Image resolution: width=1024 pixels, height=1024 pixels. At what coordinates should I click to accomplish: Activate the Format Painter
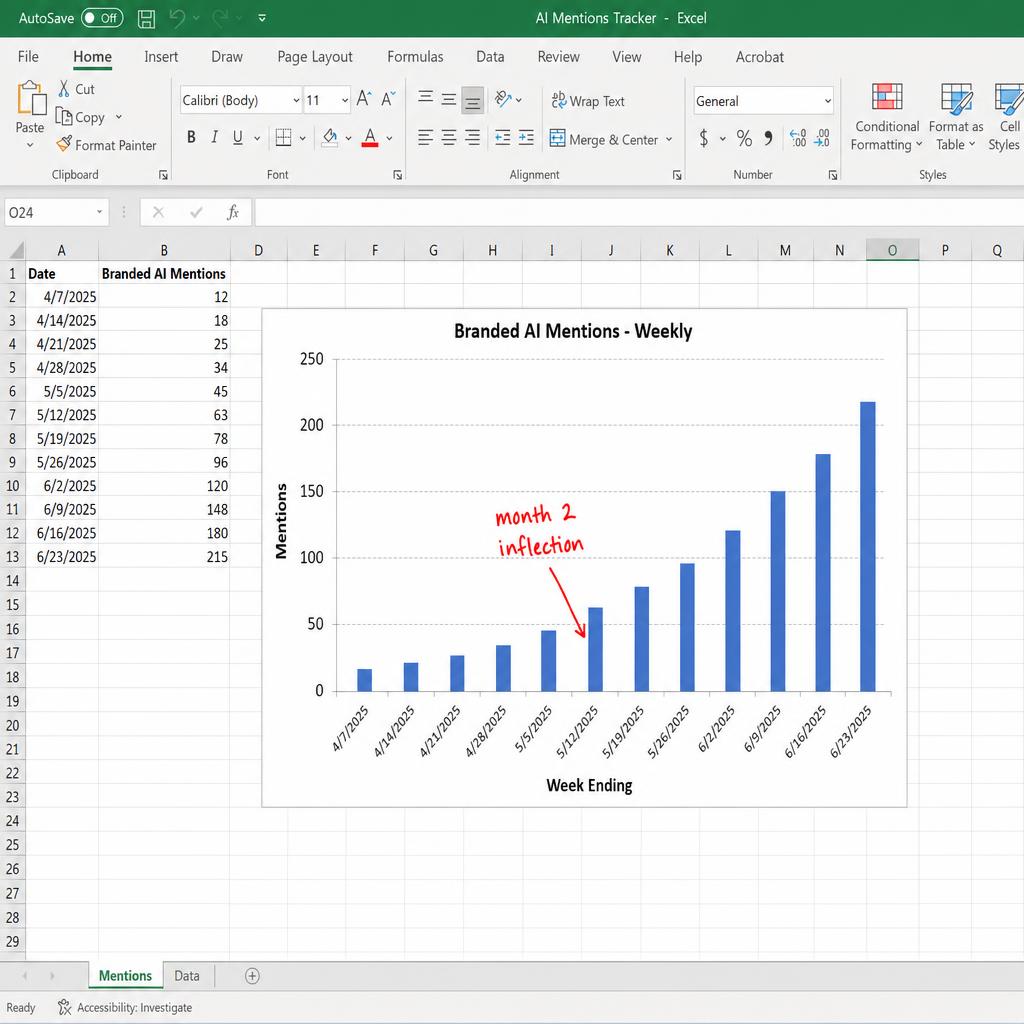click(x=106, y=145)
